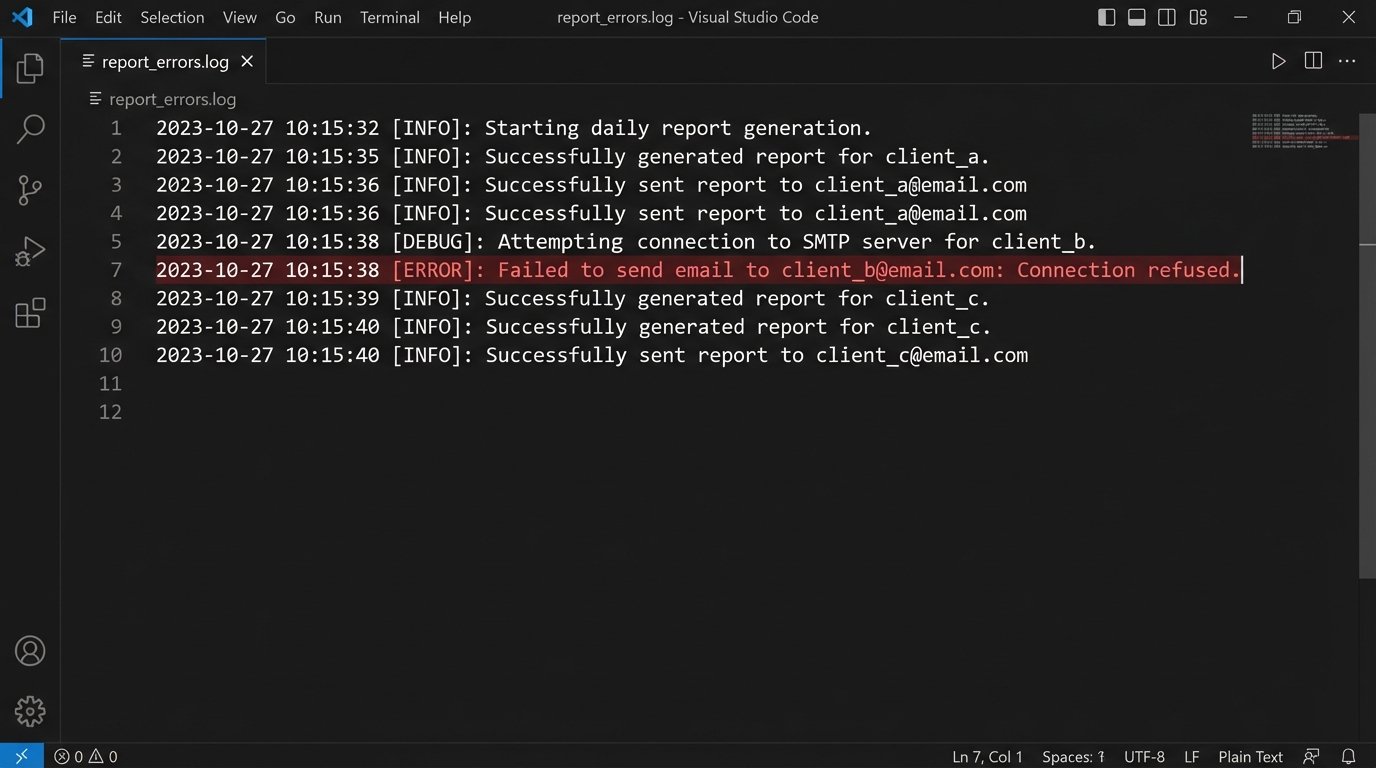Open the Extensions view
This screenshot has height=768, width=1376.
(29, 313)
